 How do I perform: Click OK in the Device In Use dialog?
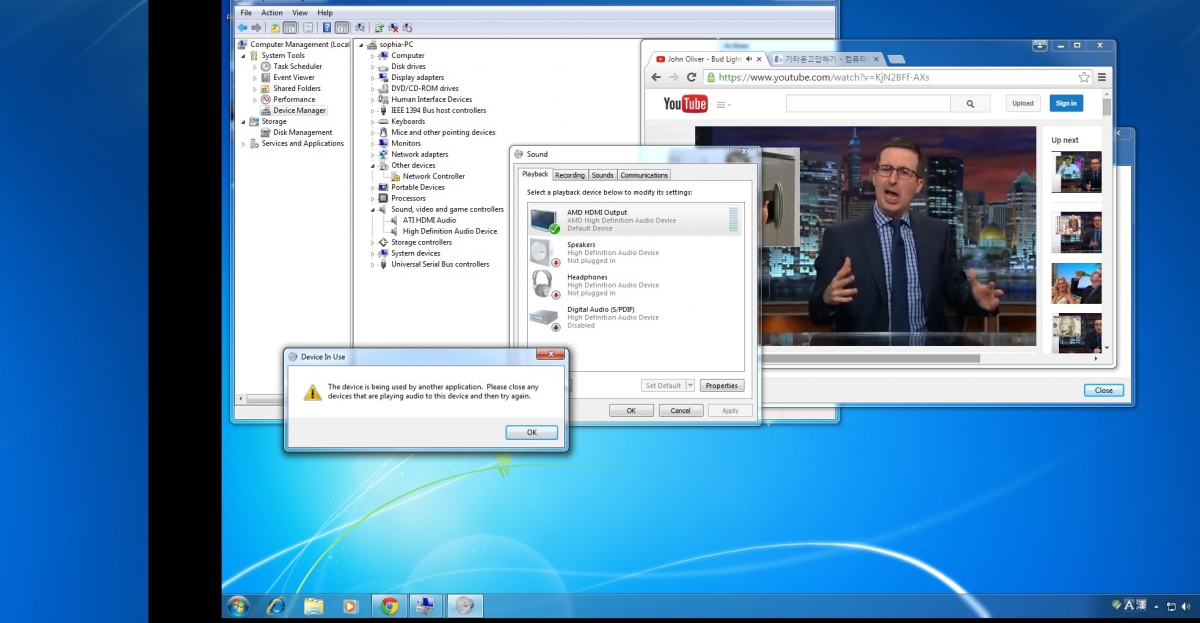coord(531,432)
